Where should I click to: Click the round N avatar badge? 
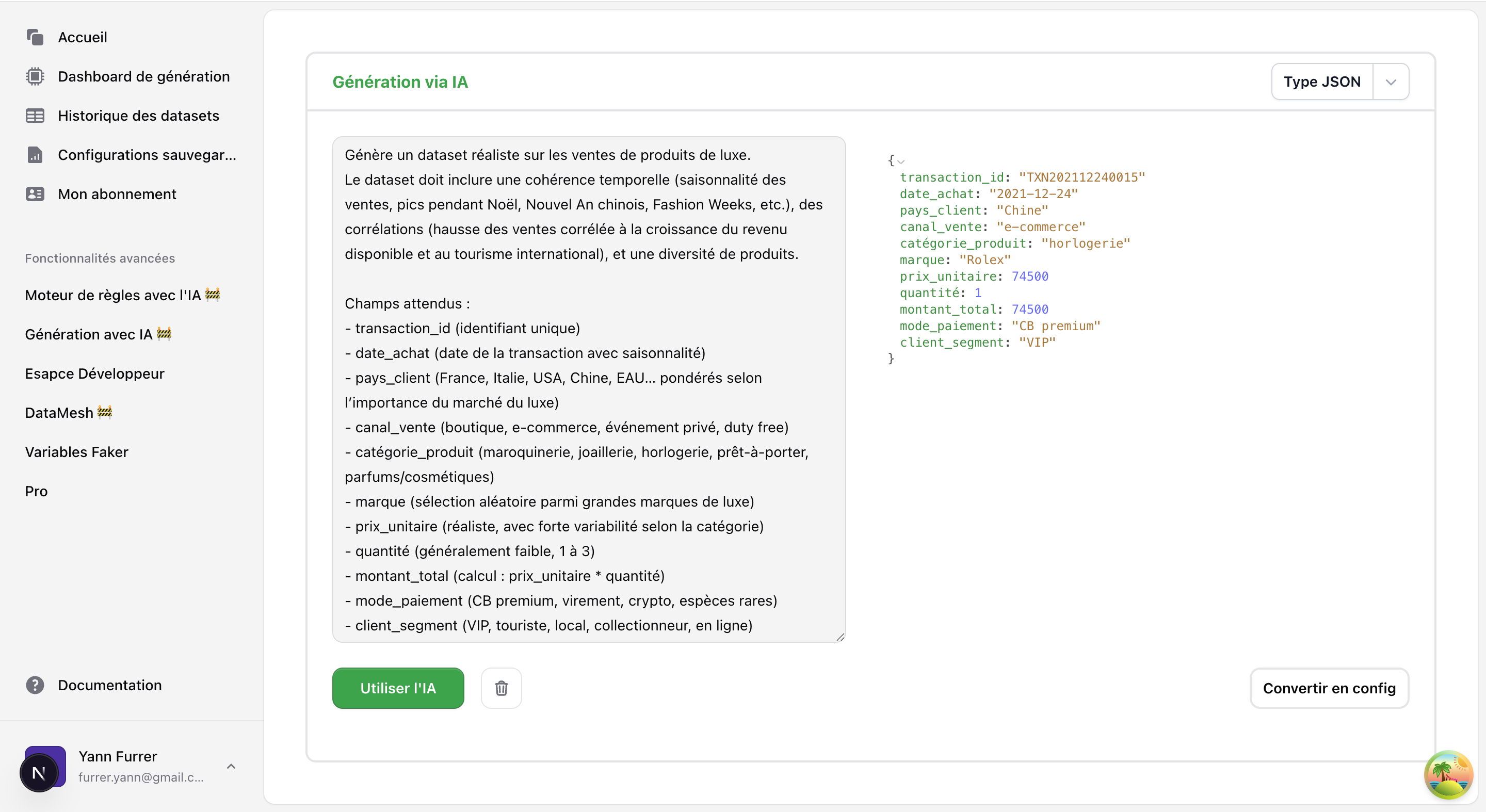pos(39,773)
